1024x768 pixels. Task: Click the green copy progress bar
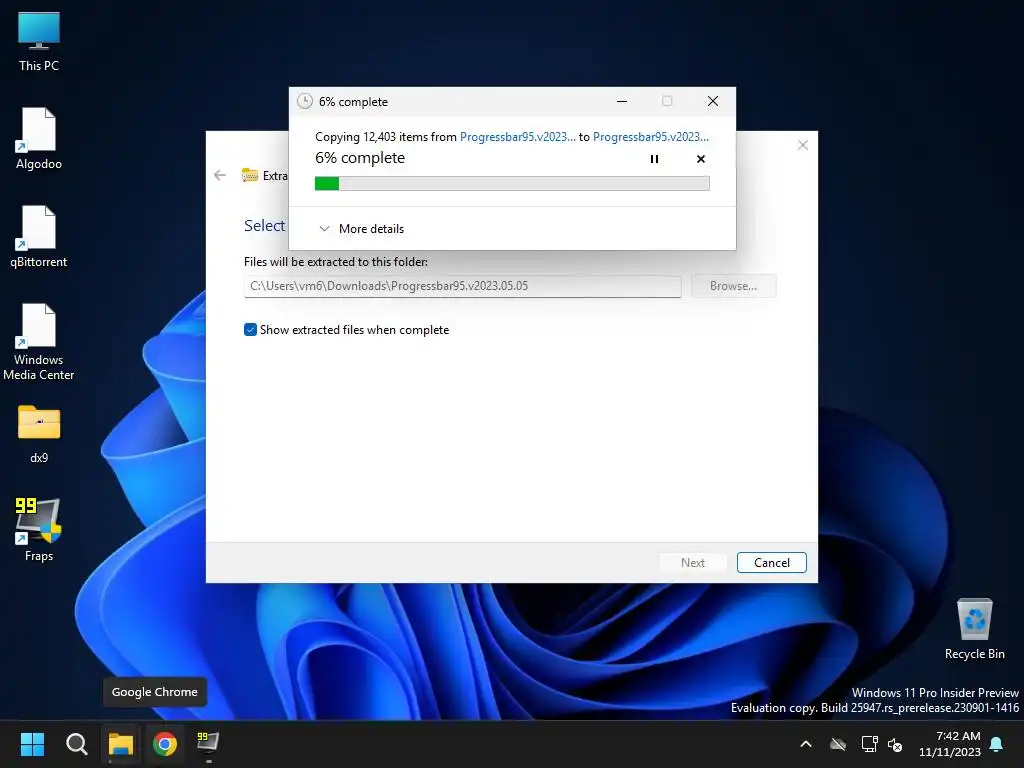click(512, 184)
